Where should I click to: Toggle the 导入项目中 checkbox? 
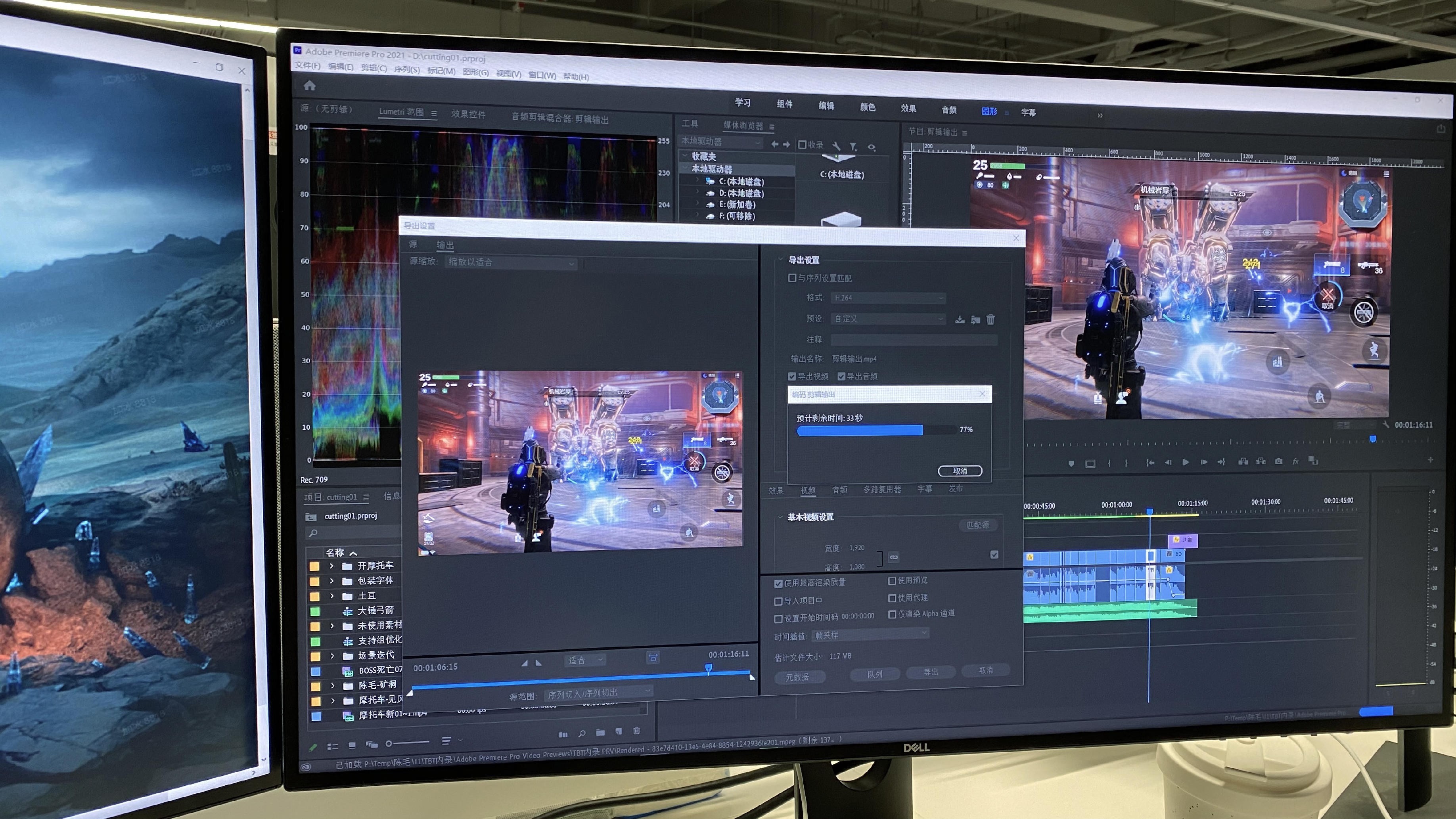[x=778, y=601]
